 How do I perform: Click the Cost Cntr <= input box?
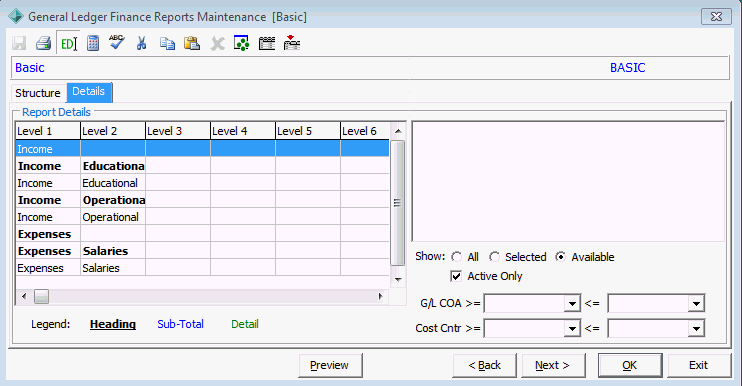pos(648,328)
